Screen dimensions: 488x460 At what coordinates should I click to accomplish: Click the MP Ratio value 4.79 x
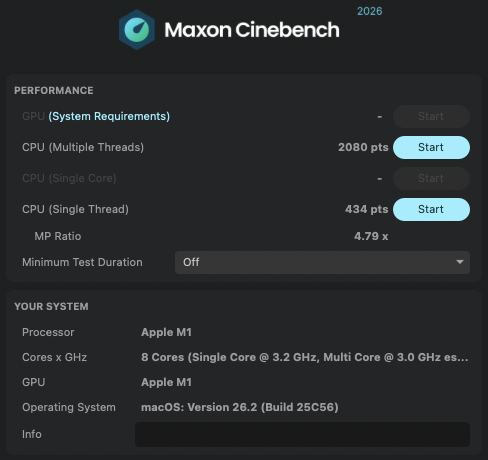pos(371,236)
